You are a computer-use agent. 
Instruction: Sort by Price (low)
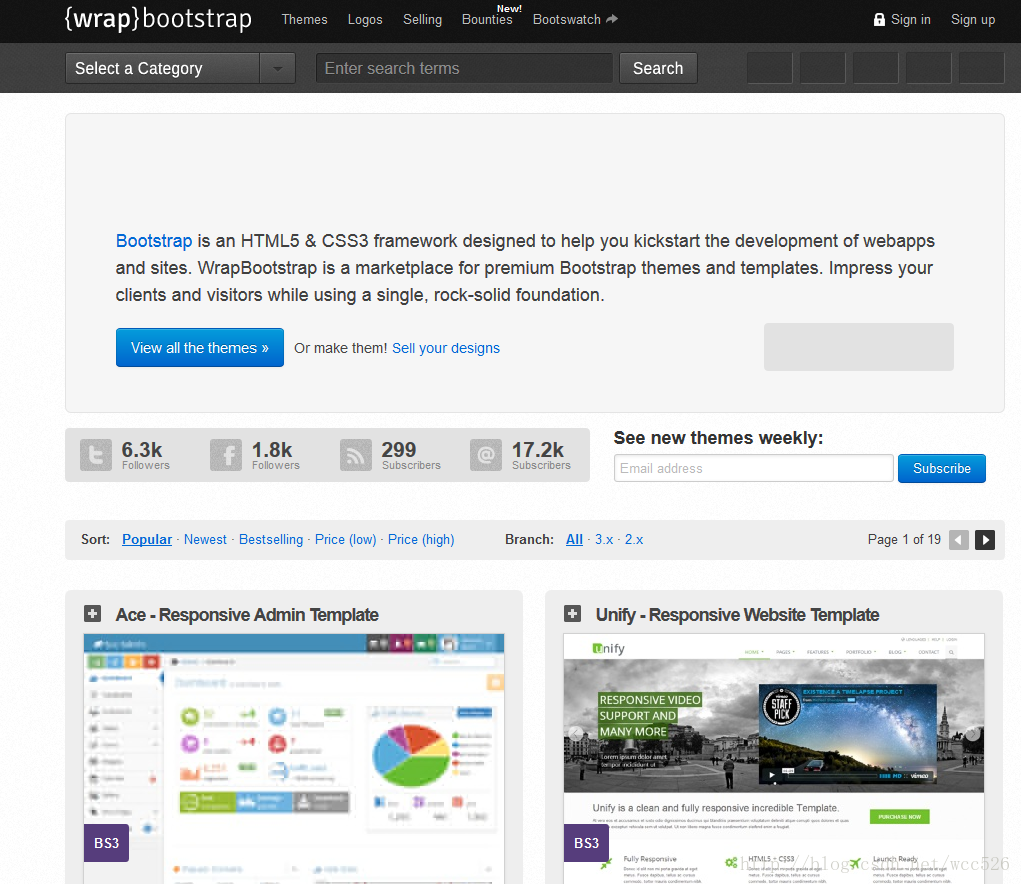click(346, 540)
